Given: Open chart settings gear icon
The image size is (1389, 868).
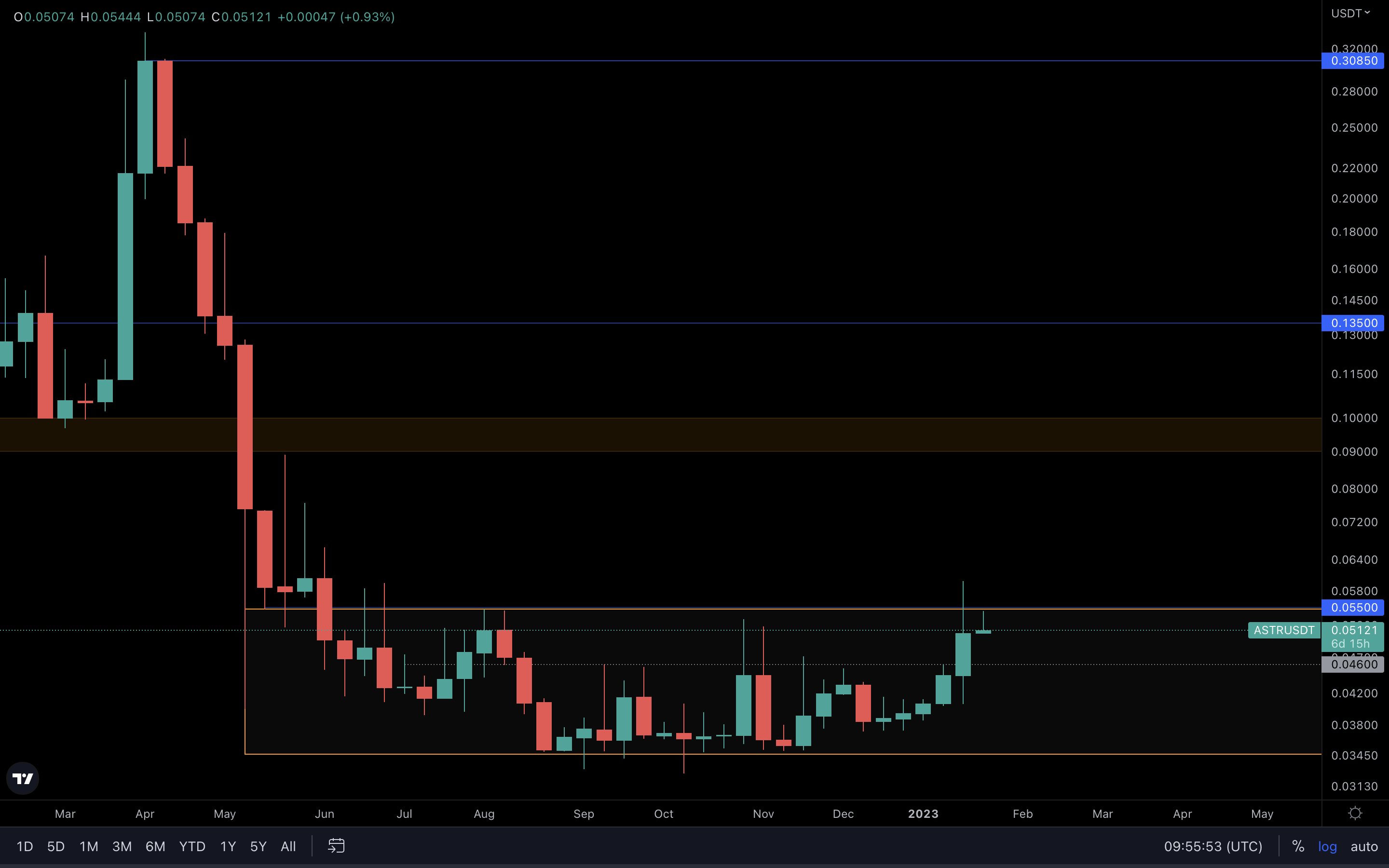Looking at the screenshot, I should tap(1355, 814).
